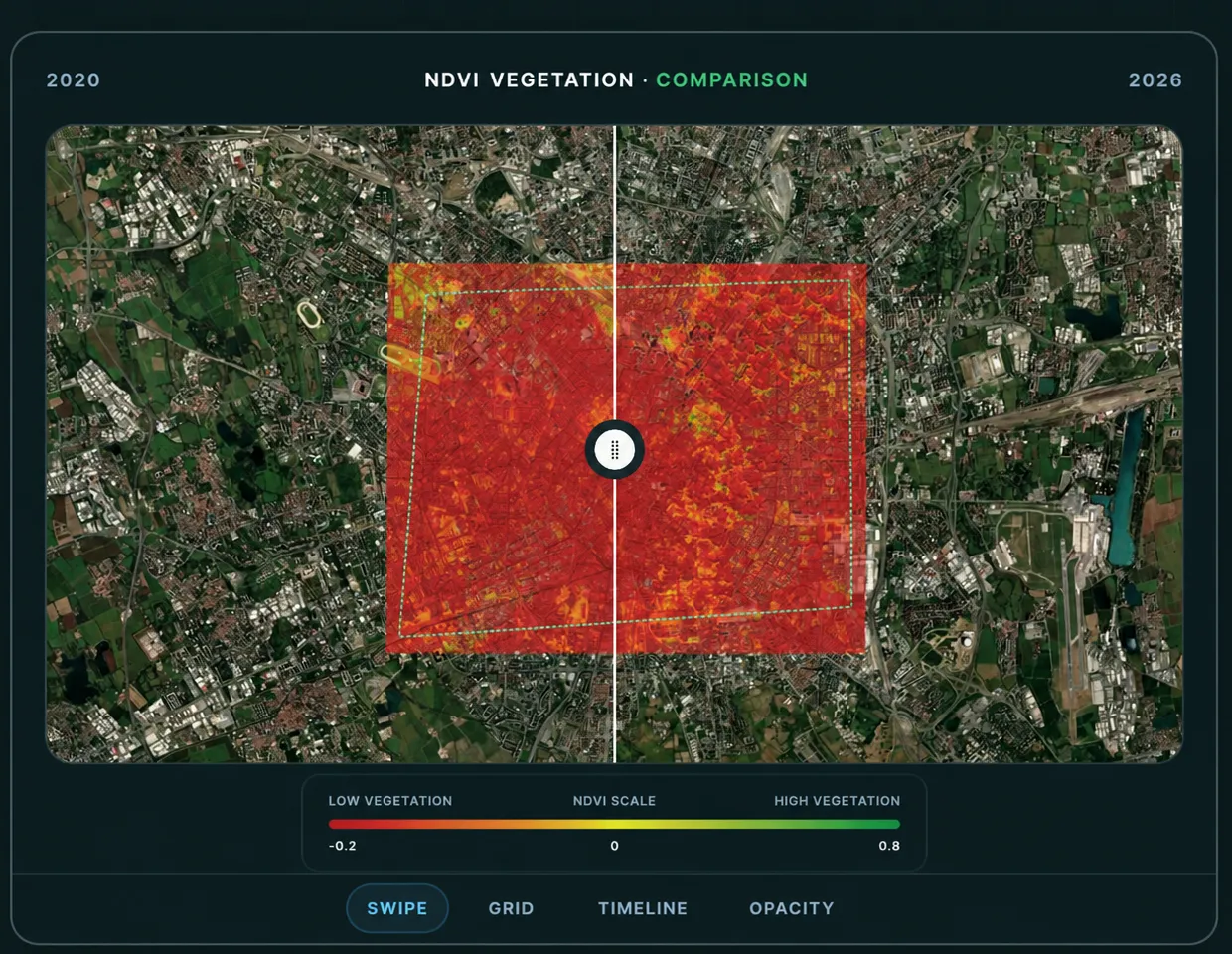Click the red NDVI overlay on 2026 side

coord(741,458)
